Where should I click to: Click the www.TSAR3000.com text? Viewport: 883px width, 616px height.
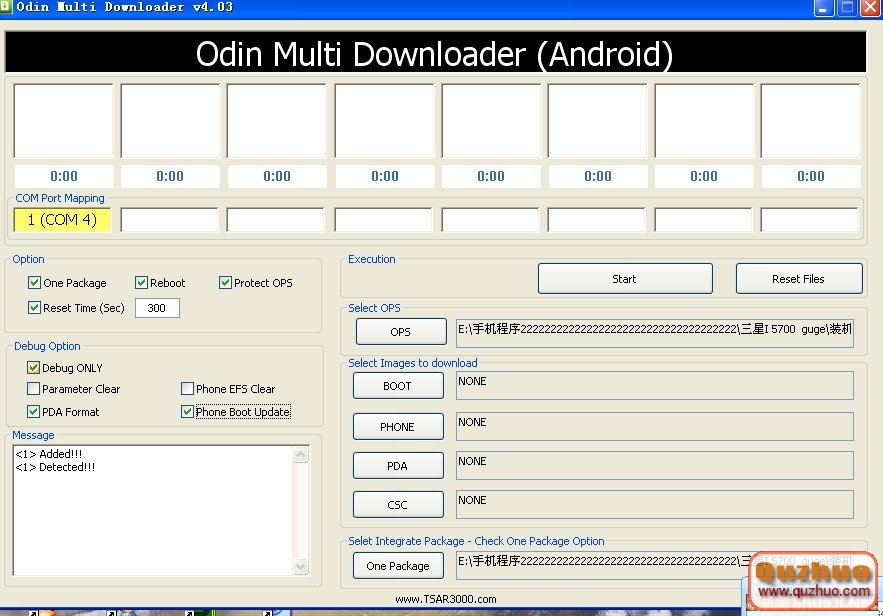pyautogui.click(x=445, y=599)
